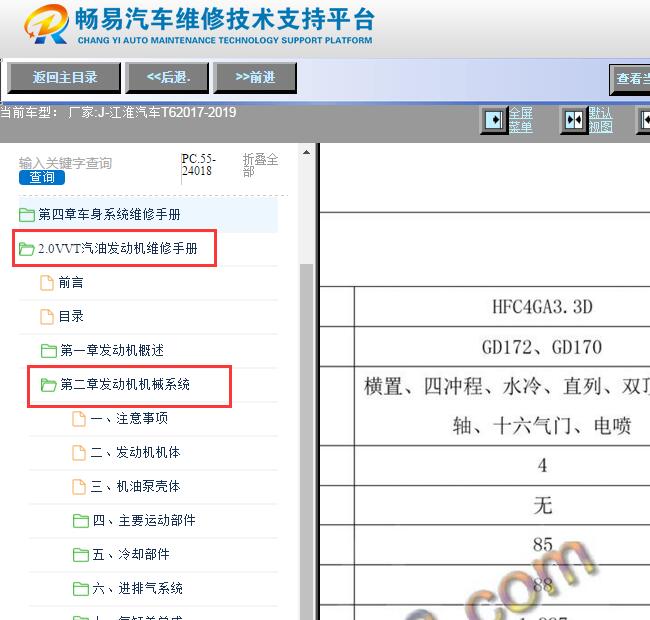Expand 四、主要运动部件 folder
The width and height of the screenshot is (650, 620).
point(144,521)
